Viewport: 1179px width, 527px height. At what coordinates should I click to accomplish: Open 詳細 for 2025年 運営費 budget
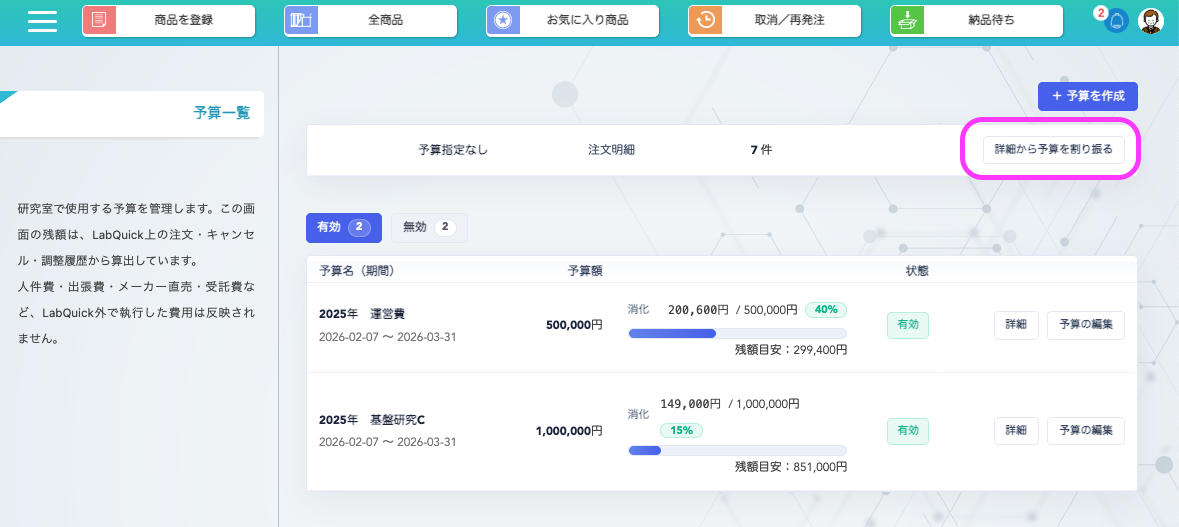[1015, 325]
